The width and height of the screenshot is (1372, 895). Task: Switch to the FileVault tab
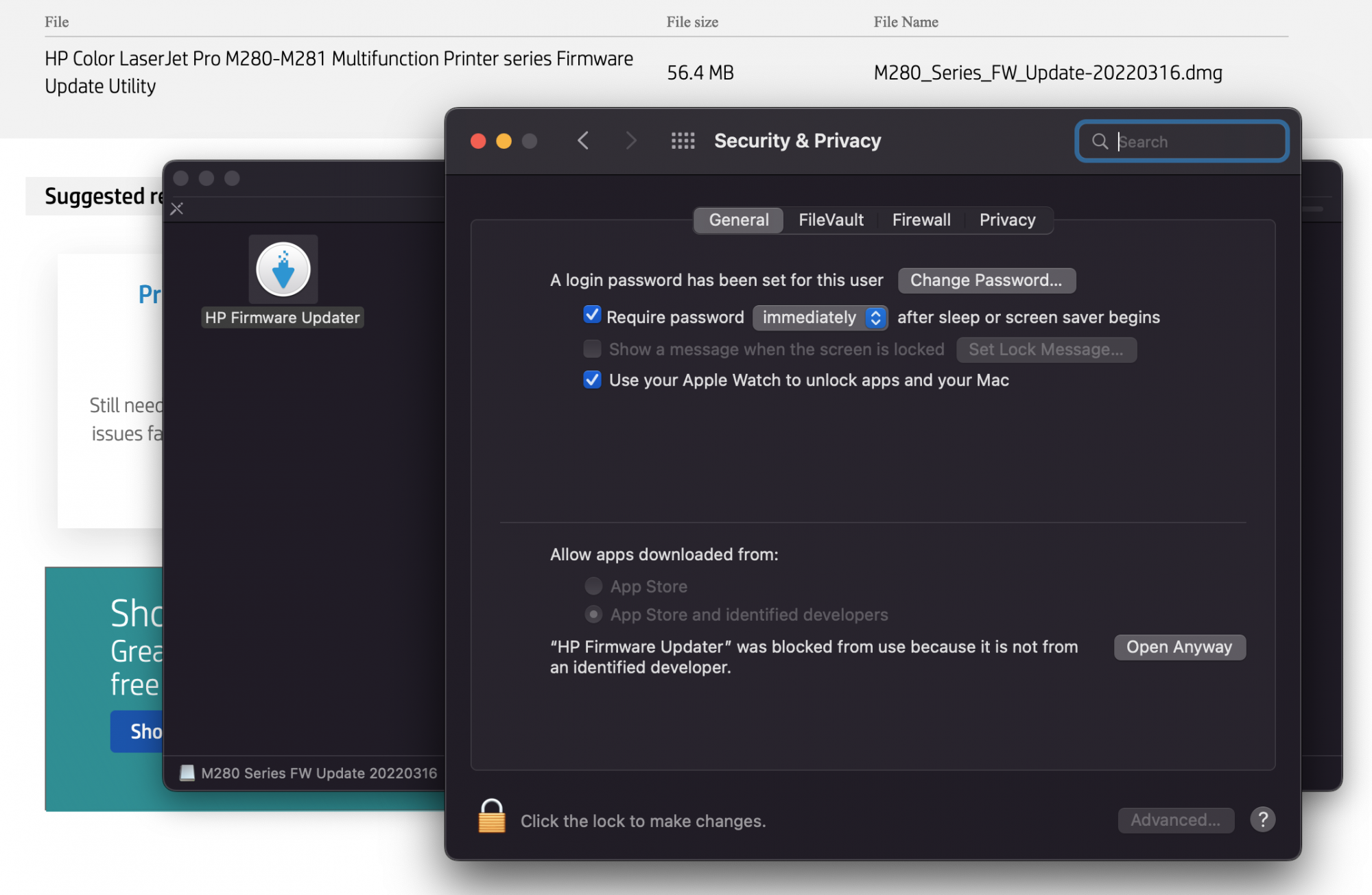coord(831,220)
